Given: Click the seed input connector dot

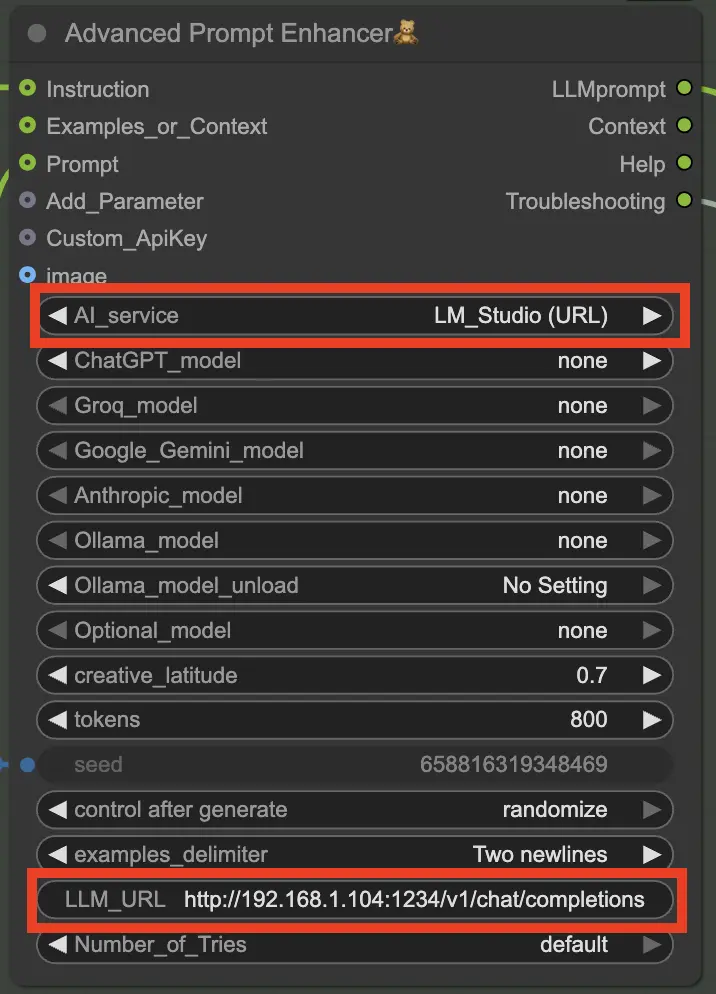Looking at the screenshot, I should pyautogui.click(x=27, y=765).
